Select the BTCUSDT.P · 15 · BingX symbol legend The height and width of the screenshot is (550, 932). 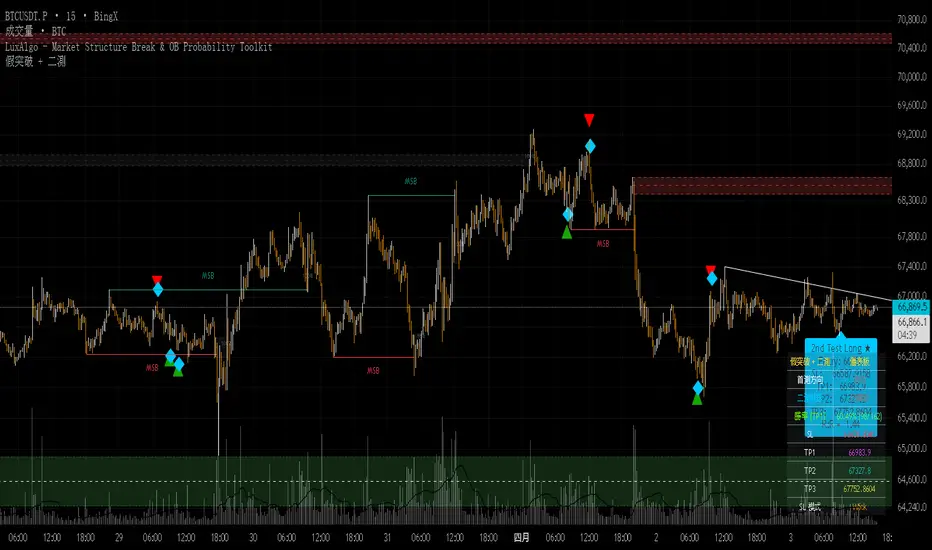[61, 17]
